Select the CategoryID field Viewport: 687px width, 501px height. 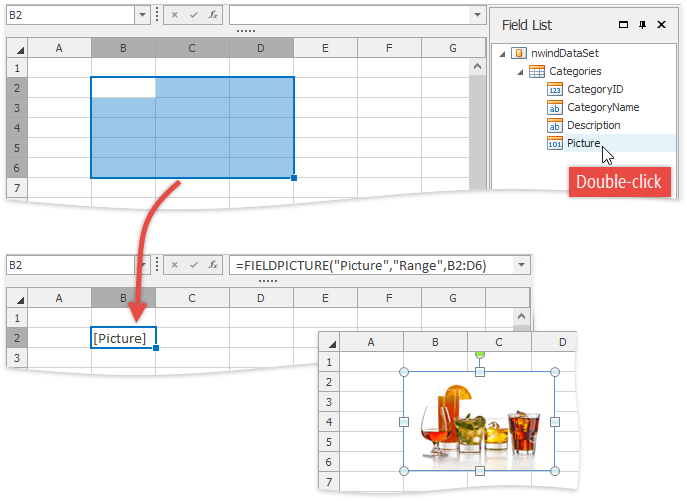pyautogui.click(x=595, y=89)
